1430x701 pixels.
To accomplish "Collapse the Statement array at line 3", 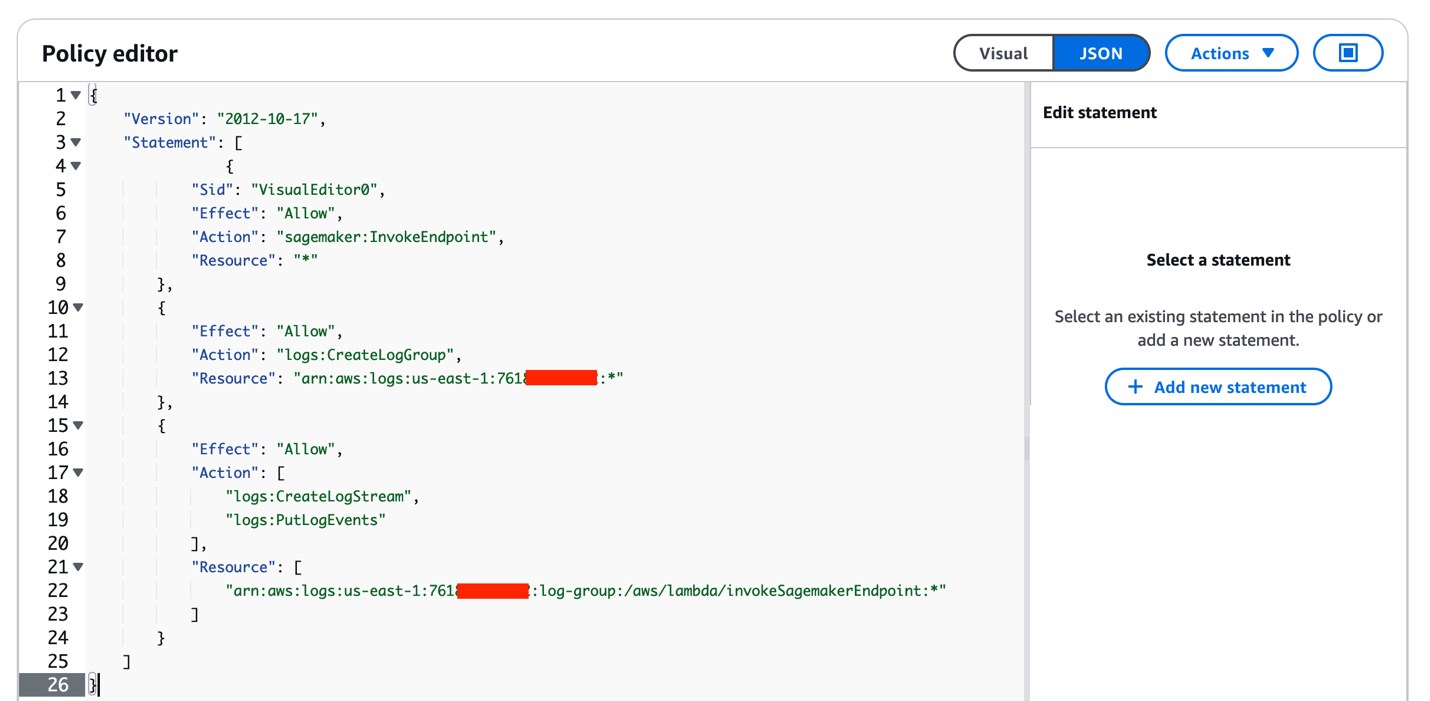I will coord(76,142).
